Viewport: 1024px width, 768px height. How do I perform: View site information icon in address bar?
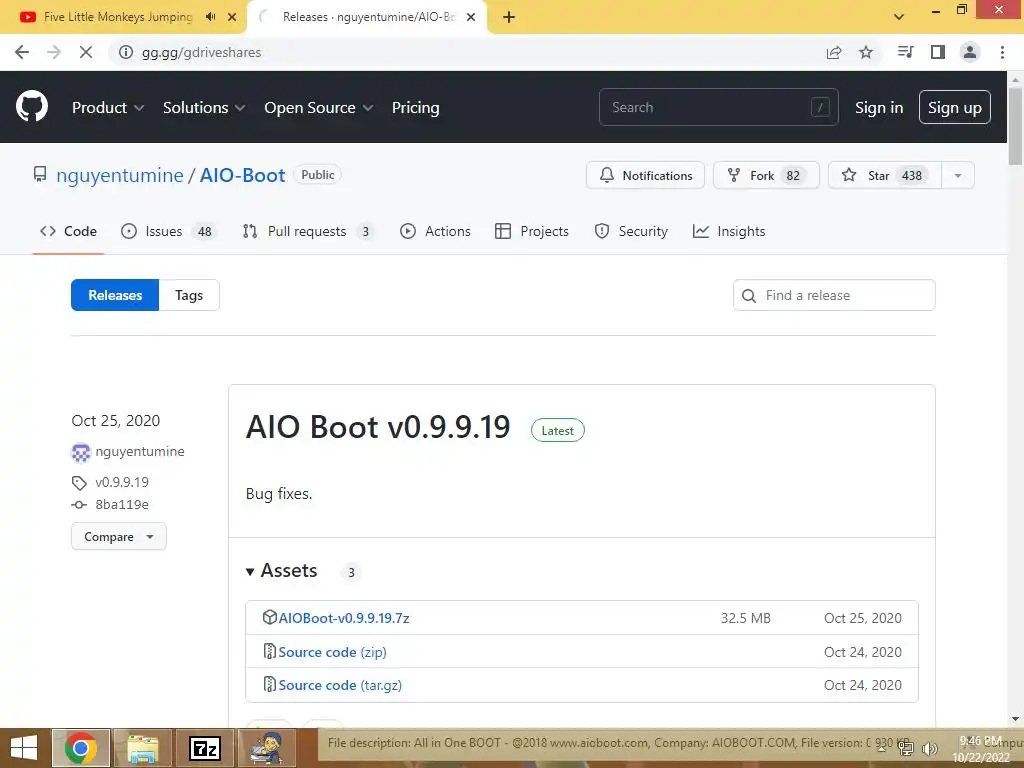click(x=125, y=52)
